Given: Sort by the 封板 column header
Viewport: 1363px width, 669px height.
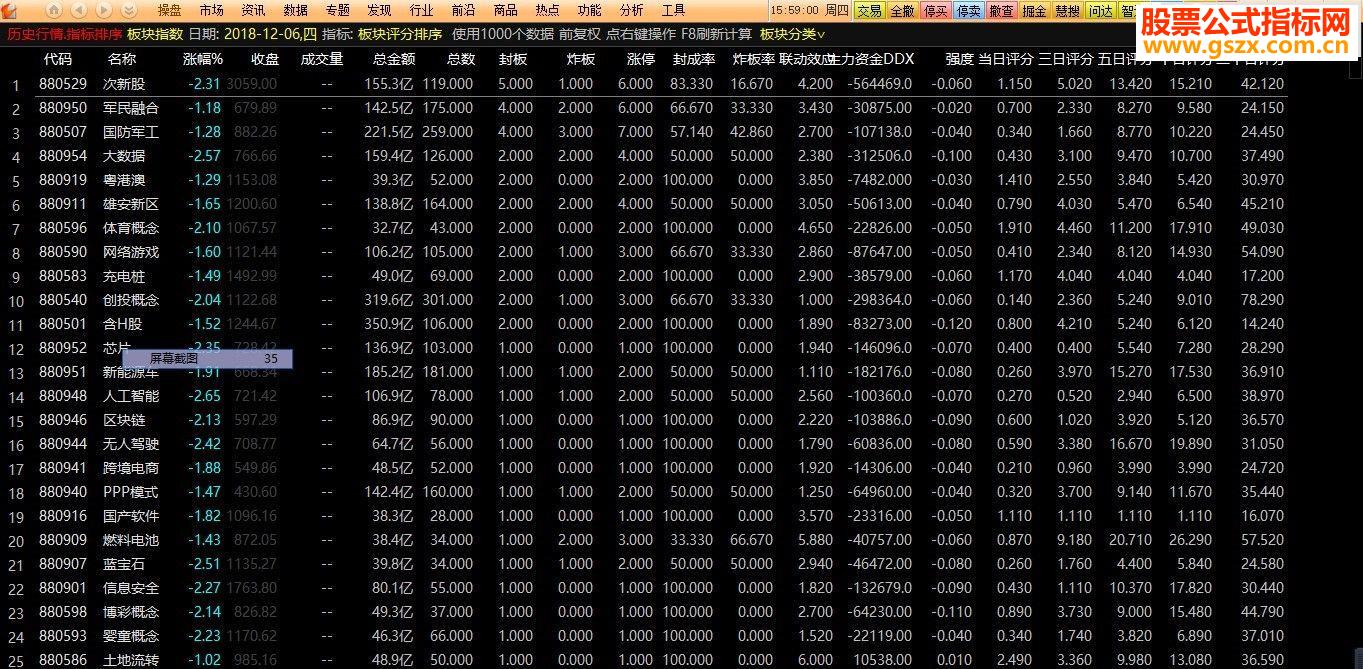Looking at the screenshot, I should pos(514,59).
